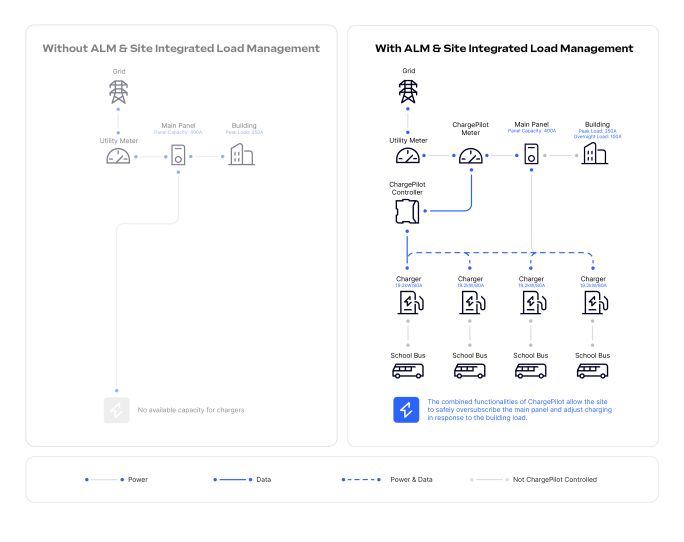Click the grey lightning icon beside no available capacity
Screen dimensions: 684x542
[117, 410]
